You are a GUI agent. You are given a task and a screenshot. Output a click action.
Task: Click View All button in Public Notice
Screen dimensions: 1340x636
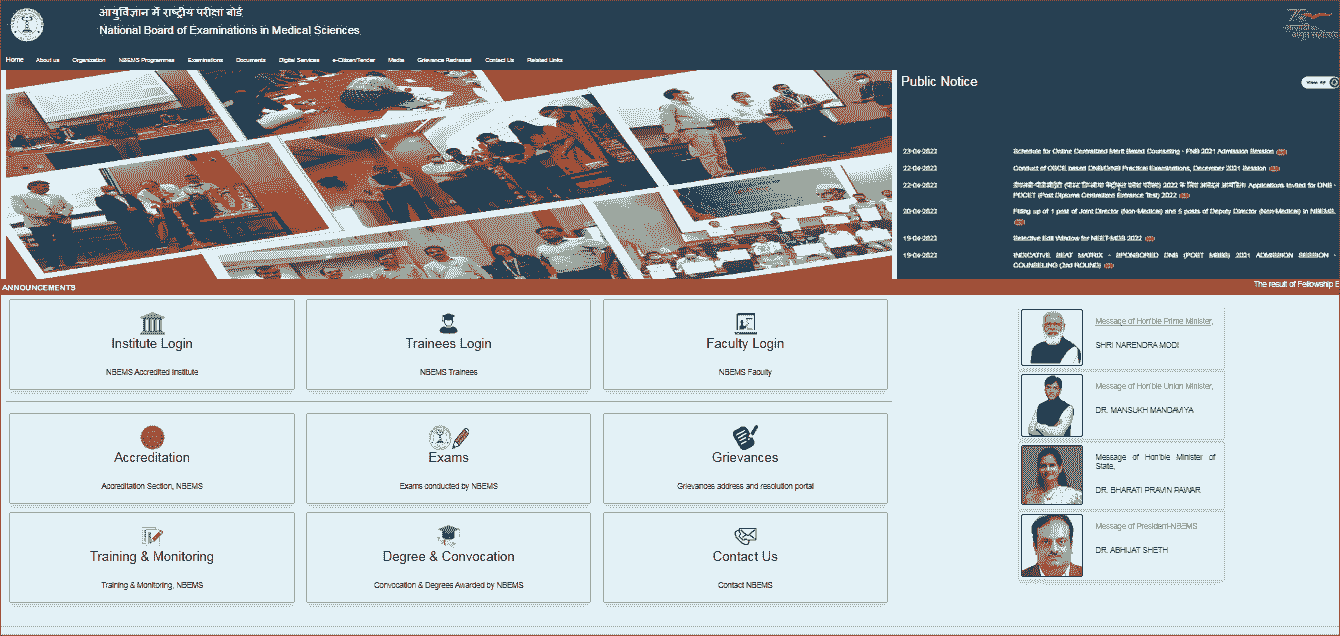click(x=1318, y=82)
